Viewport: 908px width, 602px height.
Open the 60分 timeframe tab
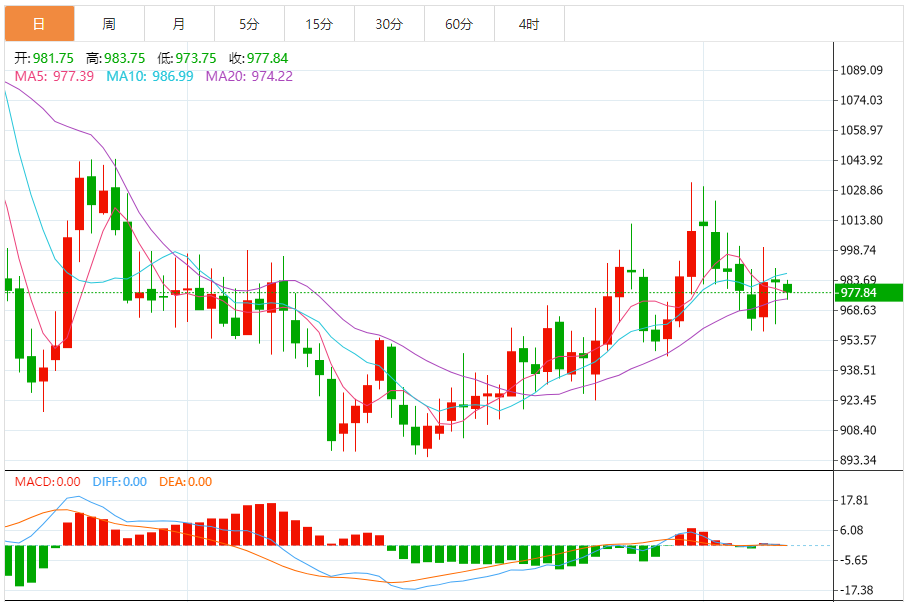(460, 24)
